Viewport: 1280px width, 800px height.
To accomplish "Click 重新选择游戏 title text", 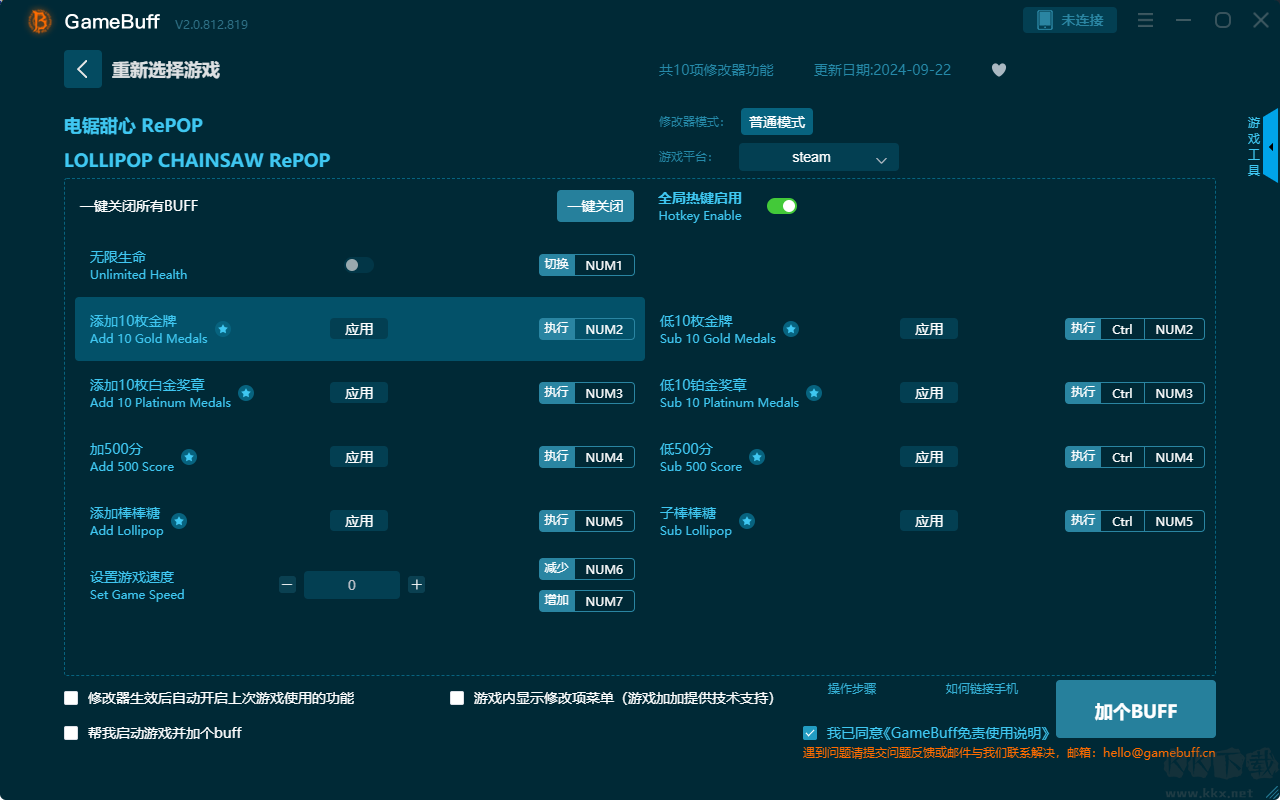I will pos(166,70).
